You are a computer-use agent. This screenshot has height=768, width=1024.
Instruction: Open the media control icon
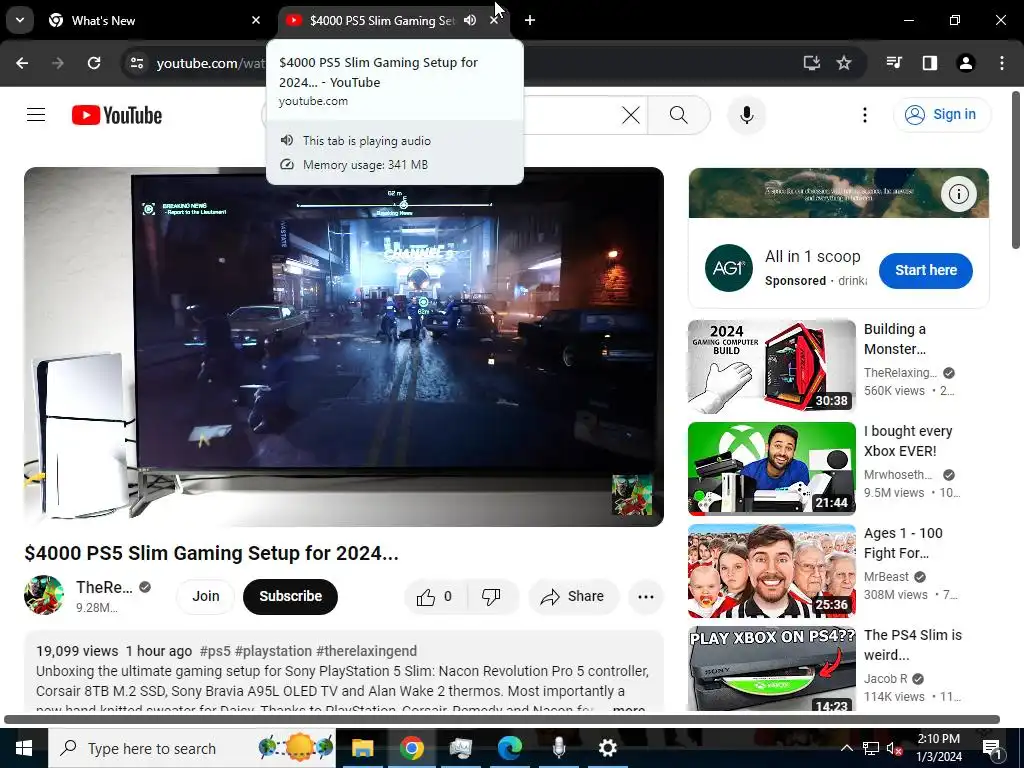pyautogui.click(x=894, y=63)
